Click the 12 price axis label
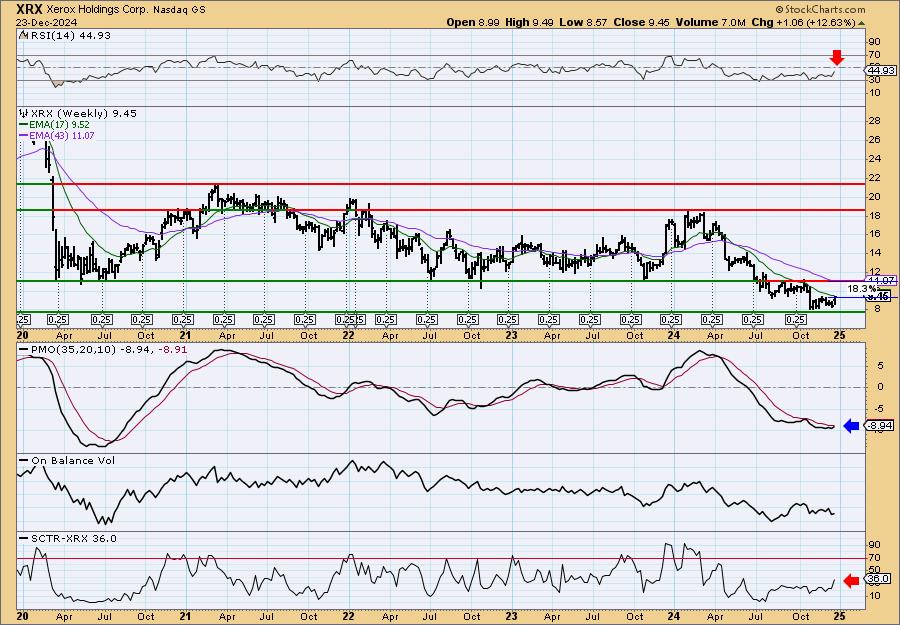 (x=874, y=271)
